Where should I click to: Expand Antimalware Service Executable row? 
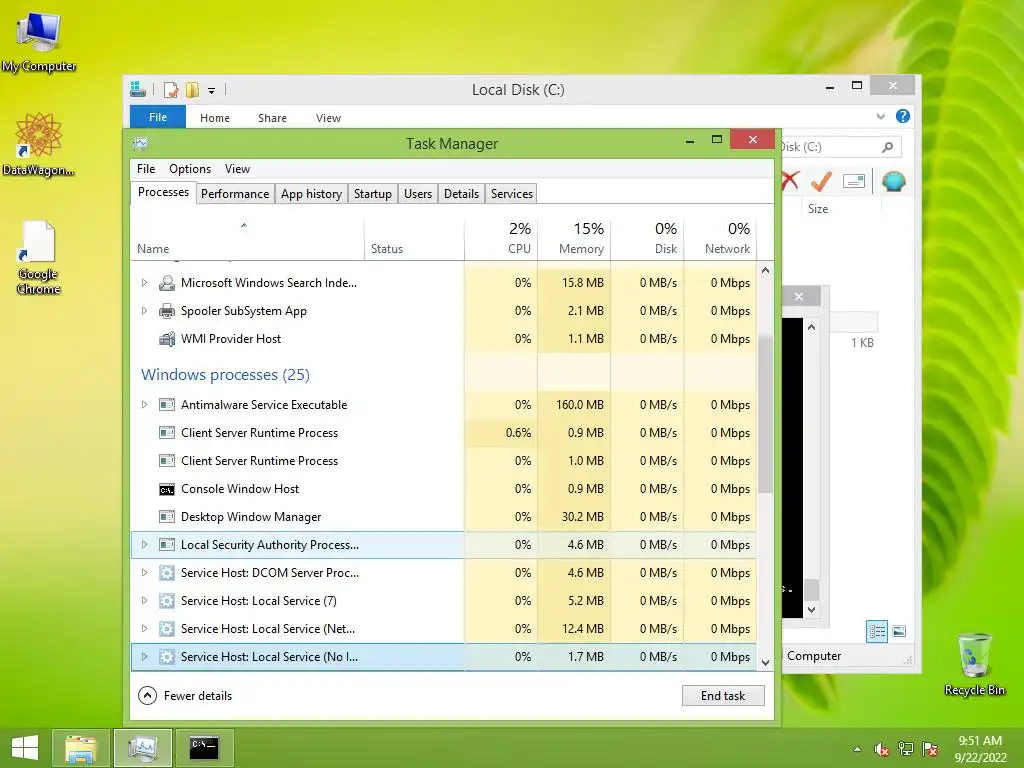[x=144, y=405]
